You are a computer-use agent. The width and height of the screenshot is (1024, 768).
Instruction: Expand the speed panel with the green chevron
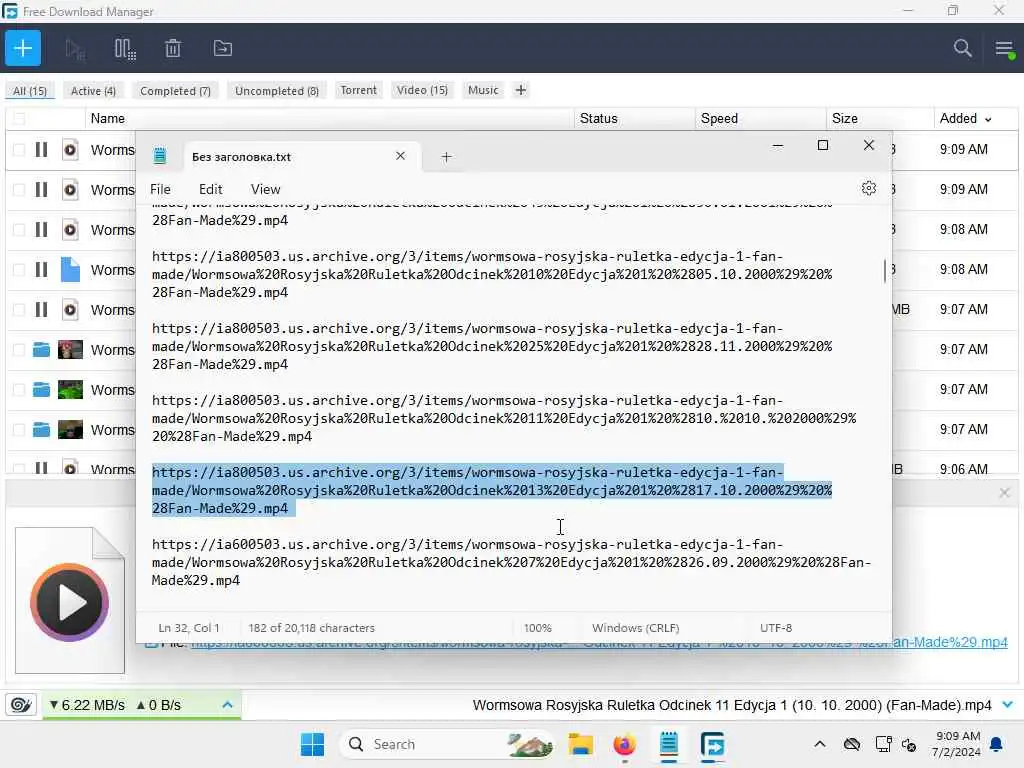[x=227, y=705]
